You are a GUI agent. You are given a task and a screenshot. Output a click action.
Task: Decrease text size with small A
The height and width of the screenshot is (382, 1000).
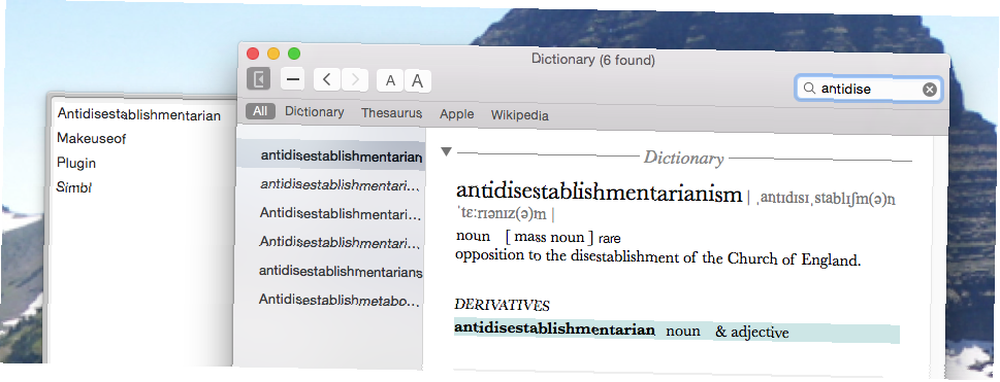tap(391, 81)
